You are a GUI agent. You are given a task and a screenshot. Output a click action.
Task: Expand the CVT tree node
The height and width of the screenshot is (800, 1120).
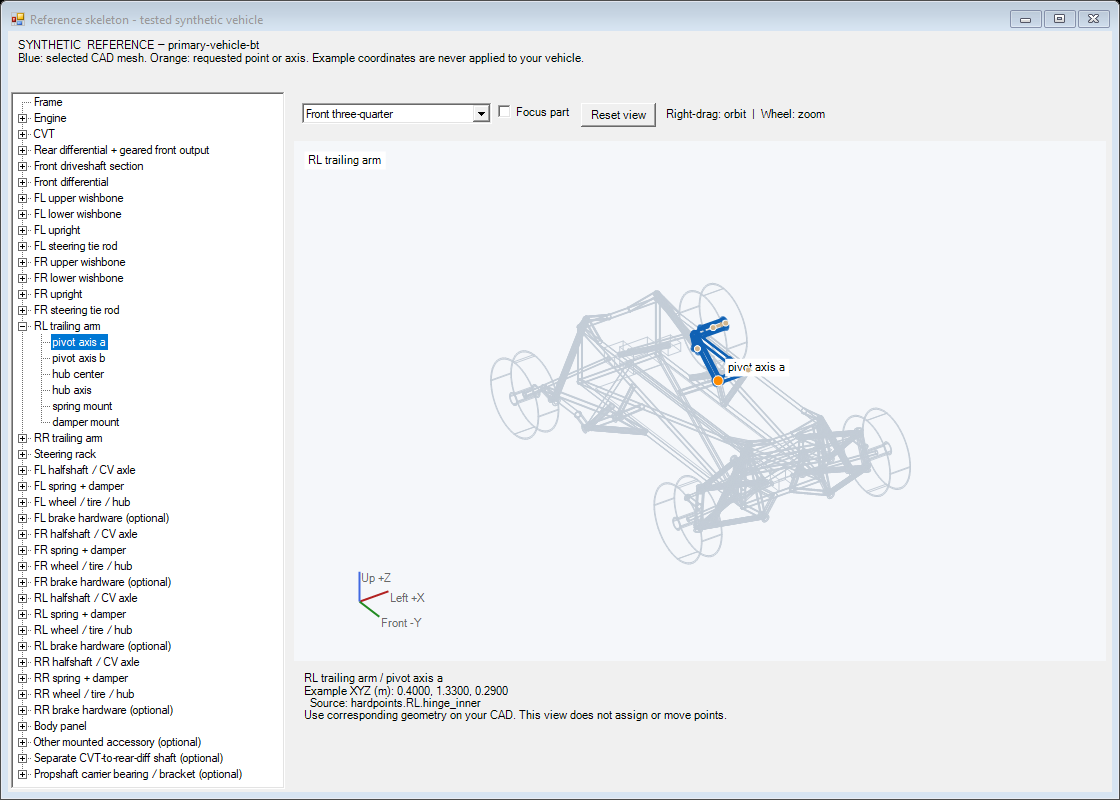point(23,134)
